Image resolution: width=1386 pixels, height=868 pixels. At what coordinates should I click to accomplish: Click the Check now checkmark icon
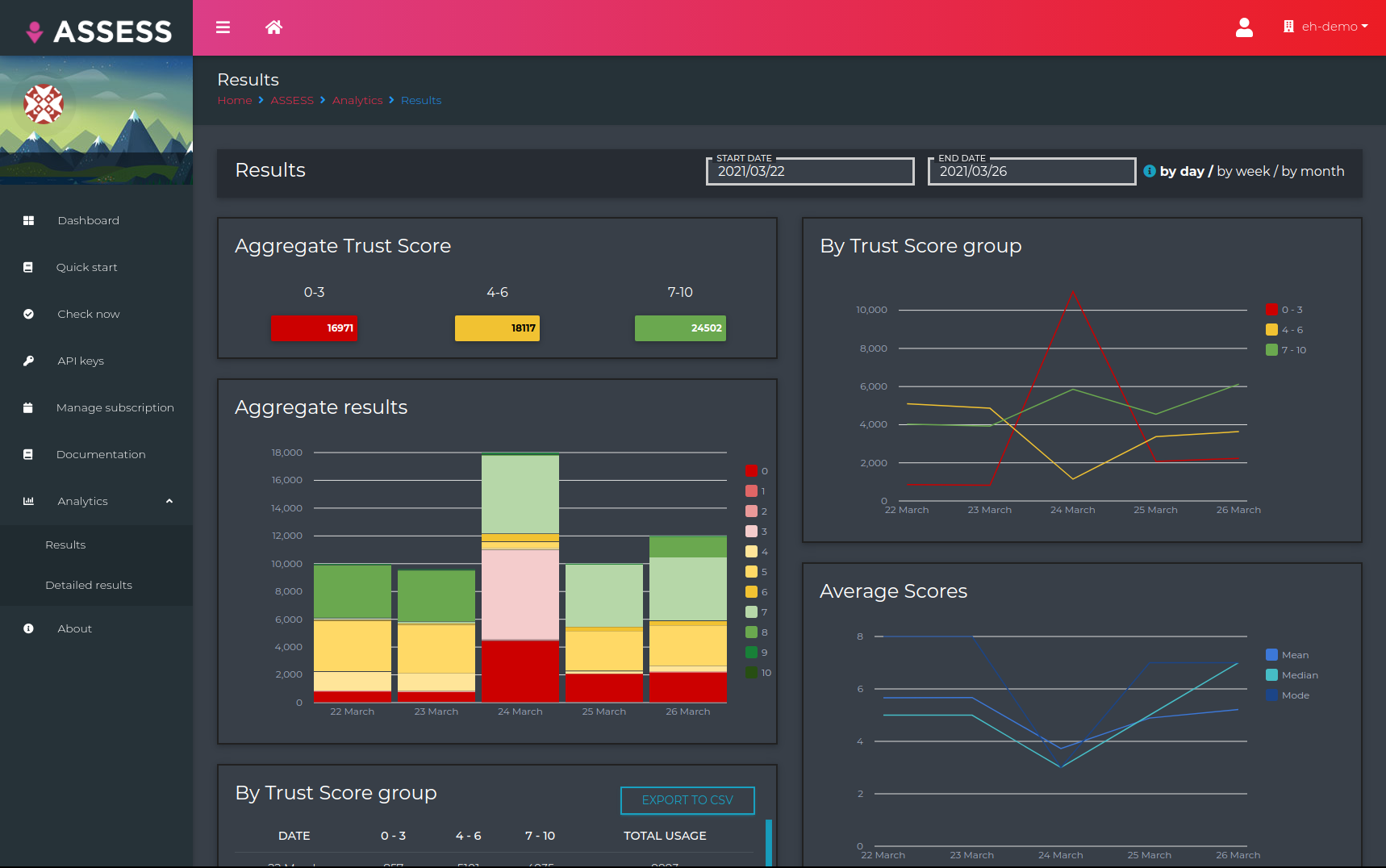[x=28, y=314]
